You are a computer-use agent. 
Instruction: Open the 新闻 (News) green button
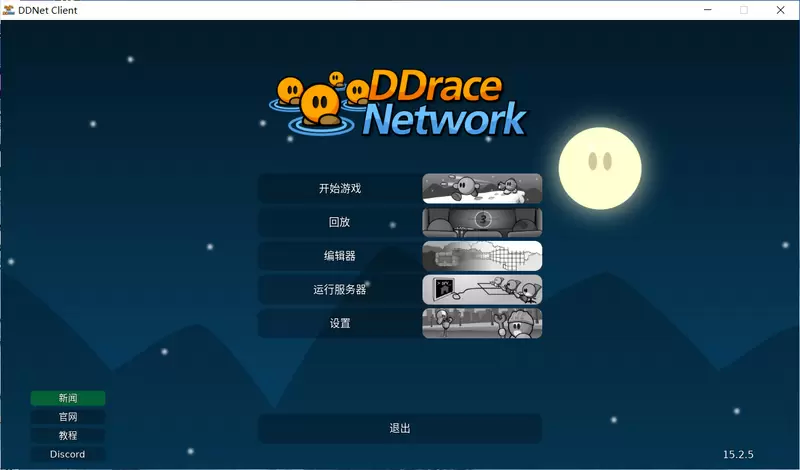tap(68, 398)
